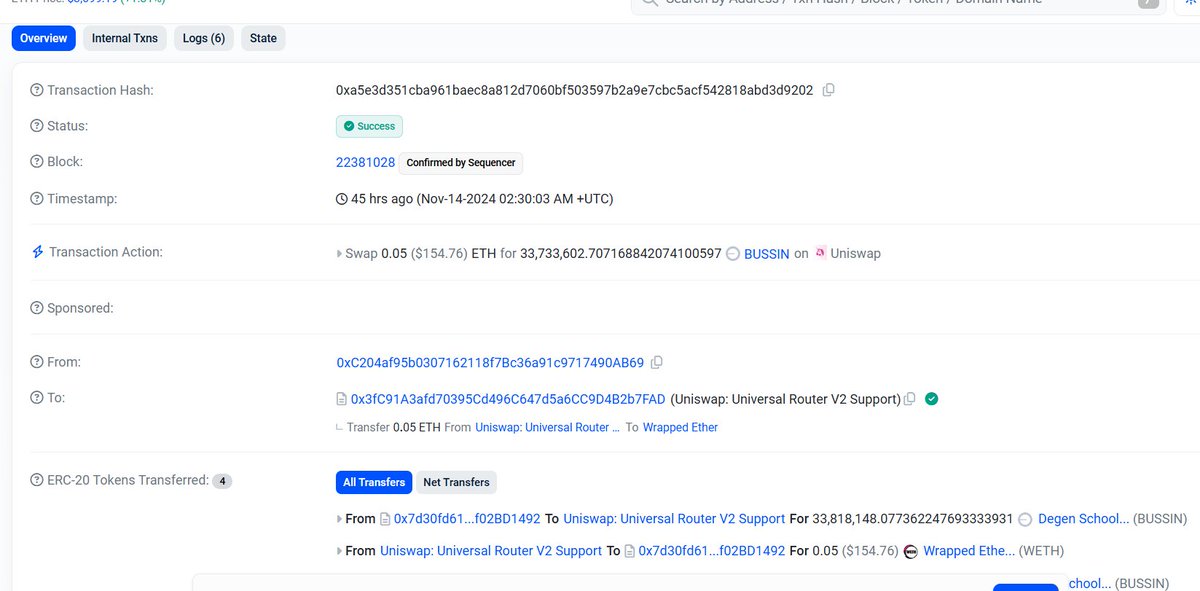Click help icon beside Timestamp label
Viewport: 1200px width, 591px height.
coord(37,199)
